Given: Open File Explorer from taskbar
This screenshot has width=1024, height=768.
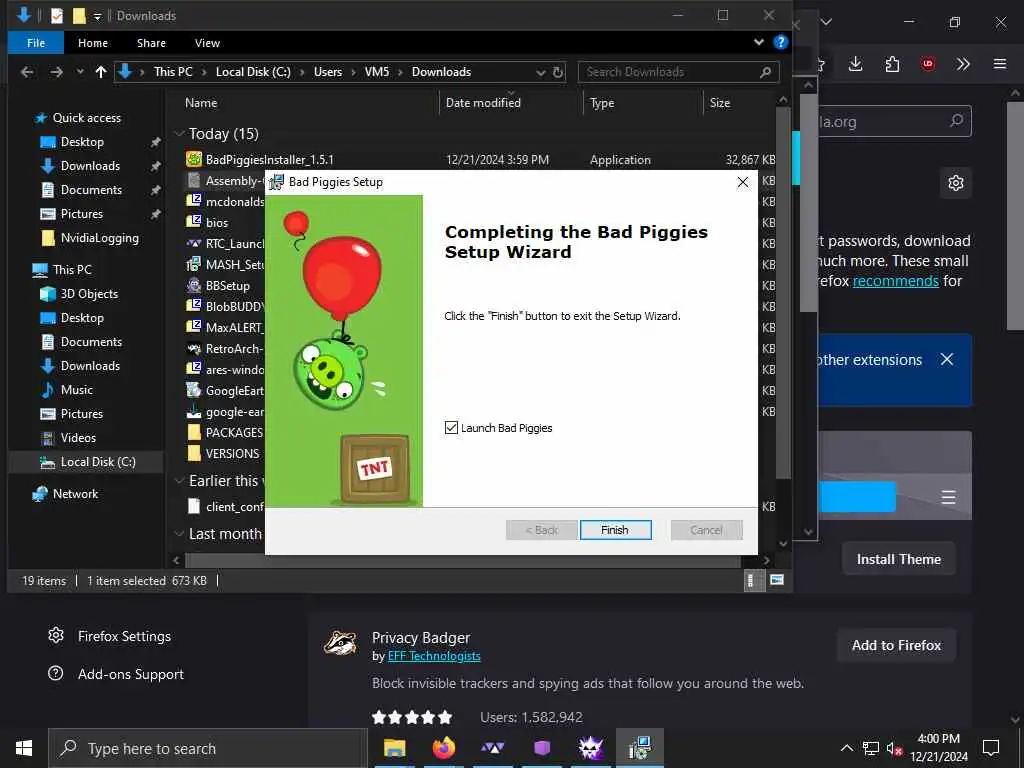Looking at the screenshot, I should [x=394, y=748].
